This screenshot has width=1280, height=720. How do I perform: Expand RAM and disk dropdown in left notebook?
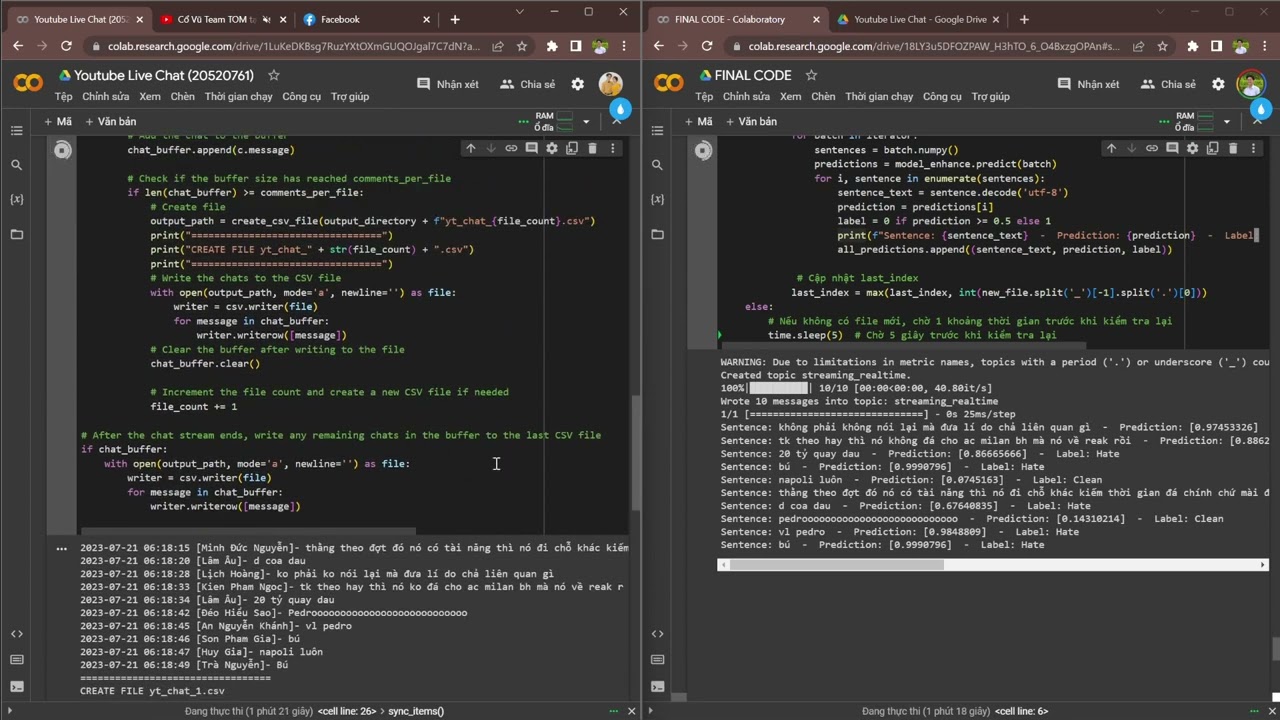(586, 122)
